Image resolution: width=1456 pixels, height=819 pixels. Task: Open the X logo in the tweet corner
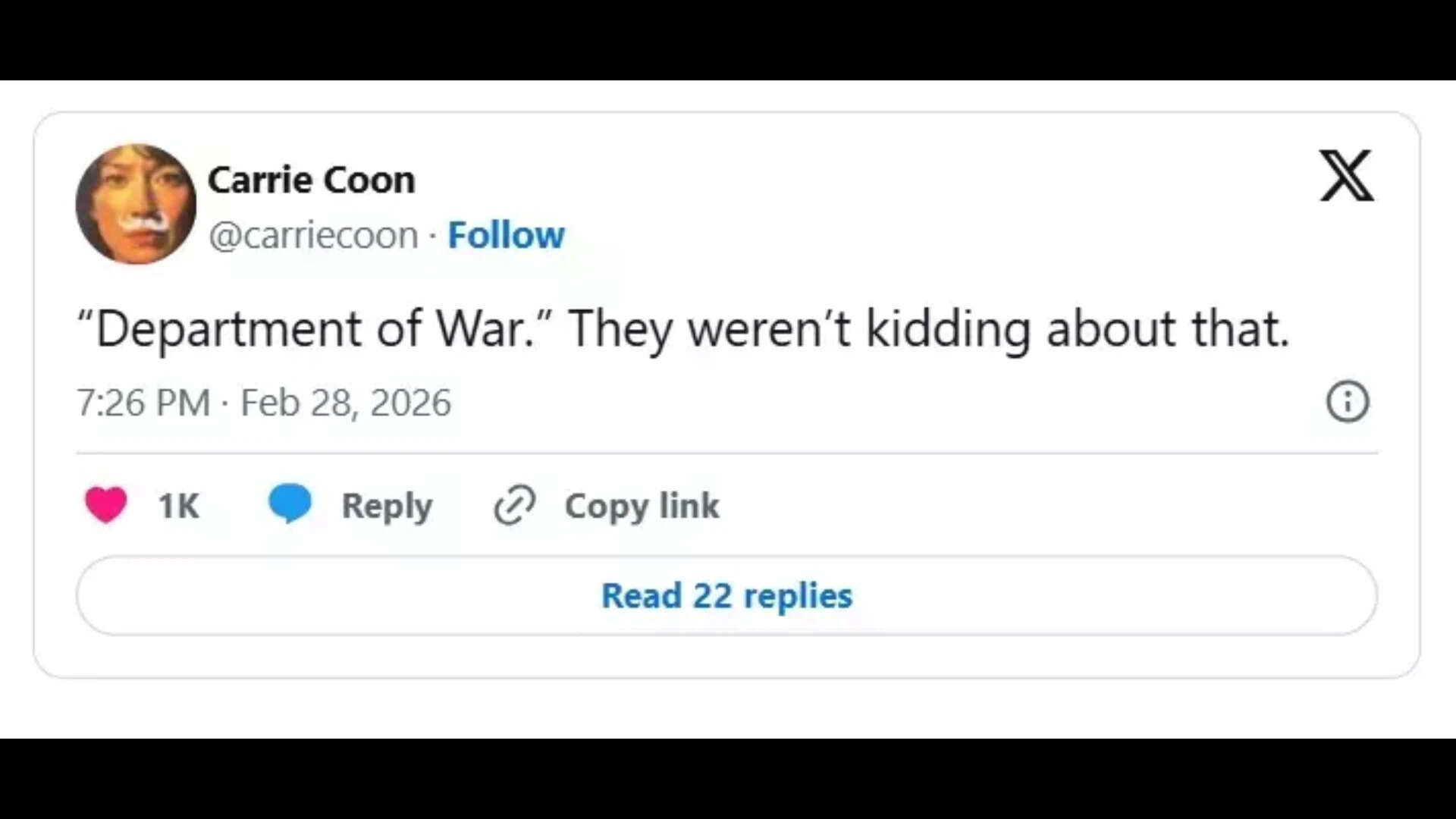click(1346, 176)
